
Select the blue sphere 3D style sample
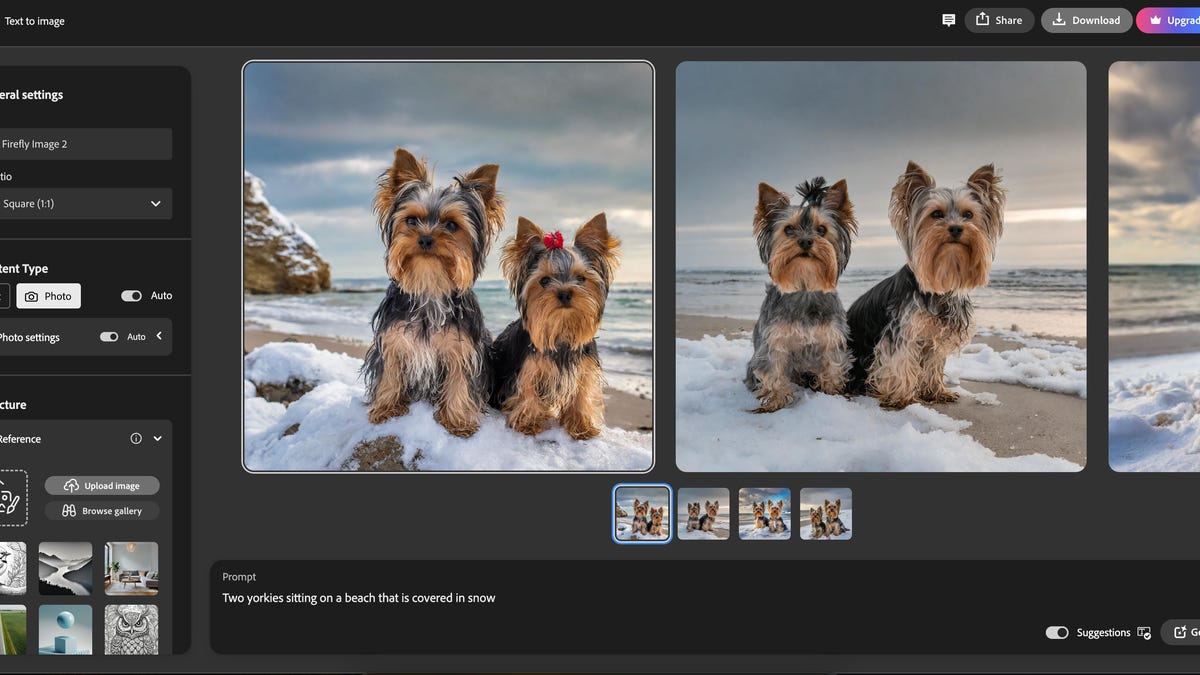click(x=65, y=629)
